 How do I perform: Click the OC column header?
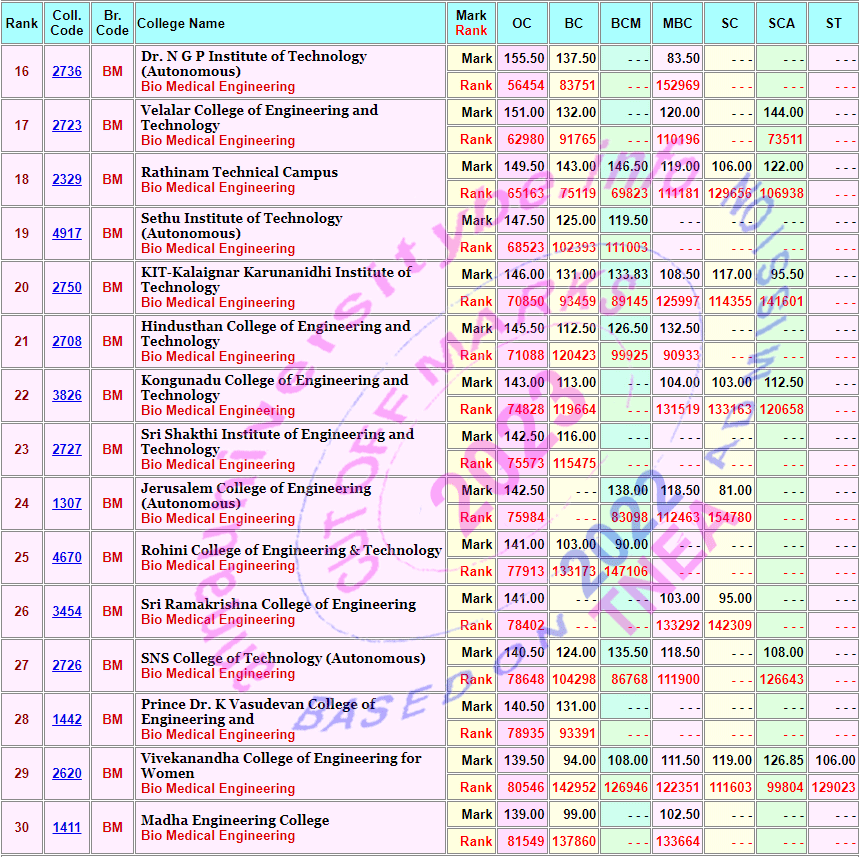[522, 23]
